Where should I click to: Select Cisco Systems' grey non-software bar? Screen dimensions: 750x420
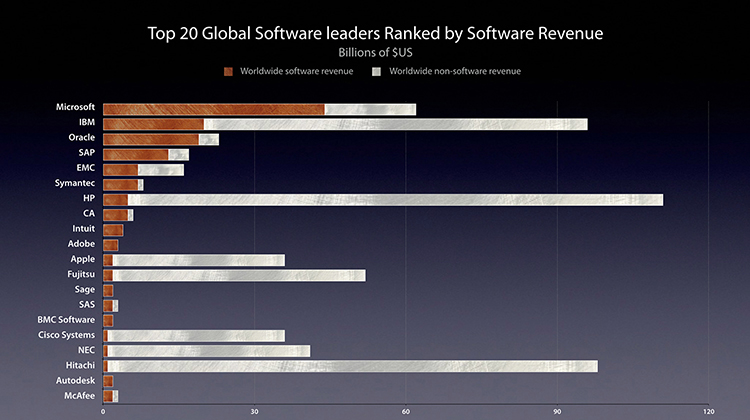pyautogui.click(x=196, y=336)
